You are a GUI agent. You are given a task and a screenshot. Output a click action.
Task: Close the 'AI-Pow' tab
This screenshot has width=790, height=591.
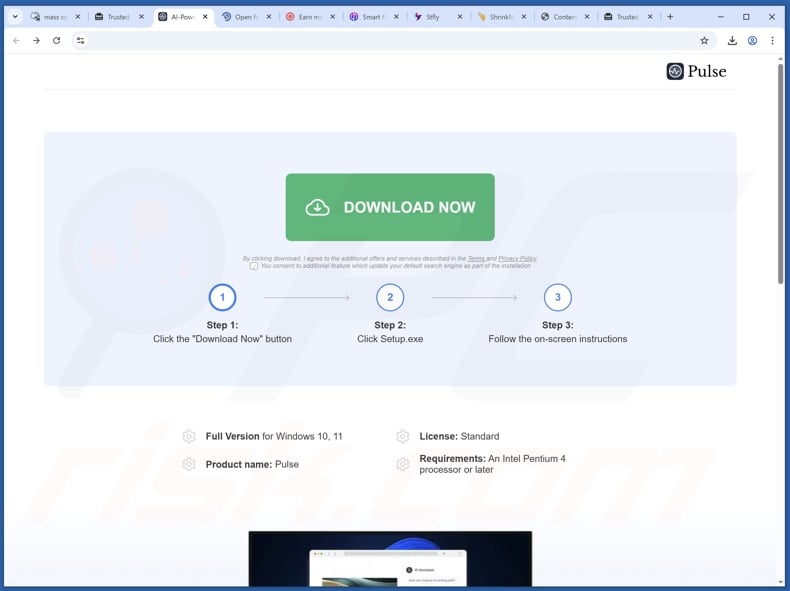click(205, 17)
